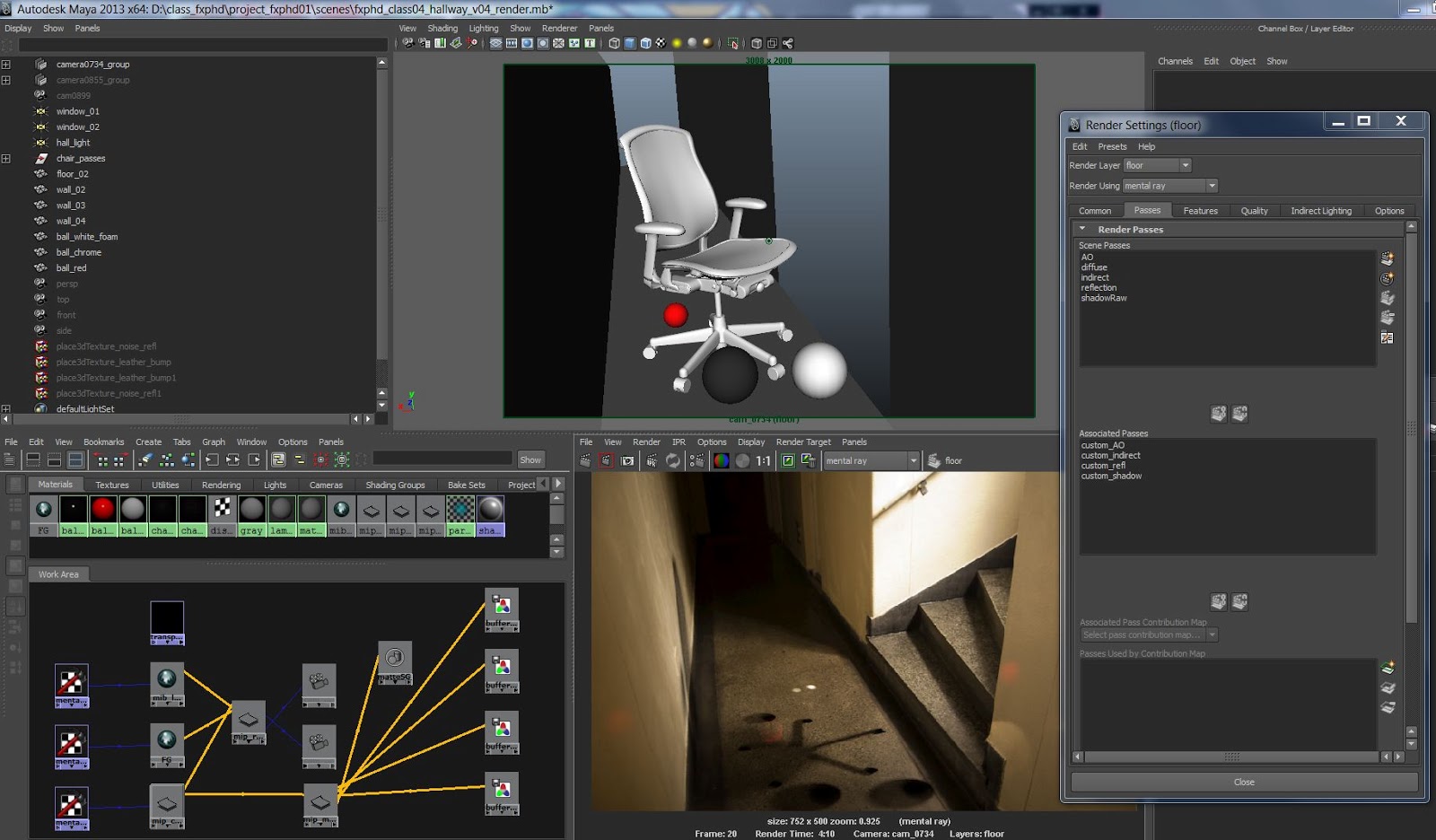Keep the current image in Render View
The width and height of the screenshot is (1436, 840).
[786, 459]
